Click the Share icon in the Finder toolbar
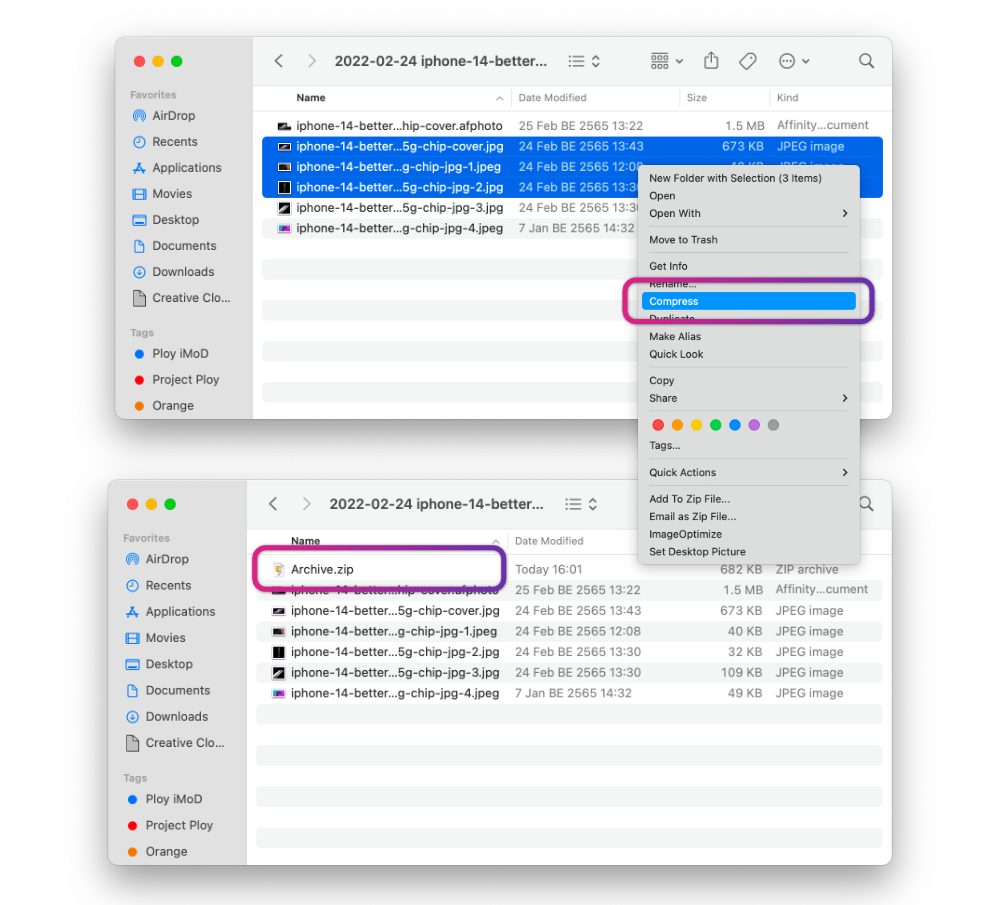The width and height of the screenshot is (1000, 905). click(x=711, y=61)
